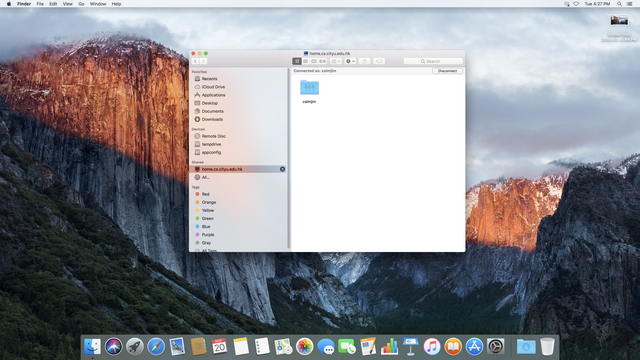The image size is (640, 360).
Task: Launch Safari from the Dock
Action: (156, 347)
